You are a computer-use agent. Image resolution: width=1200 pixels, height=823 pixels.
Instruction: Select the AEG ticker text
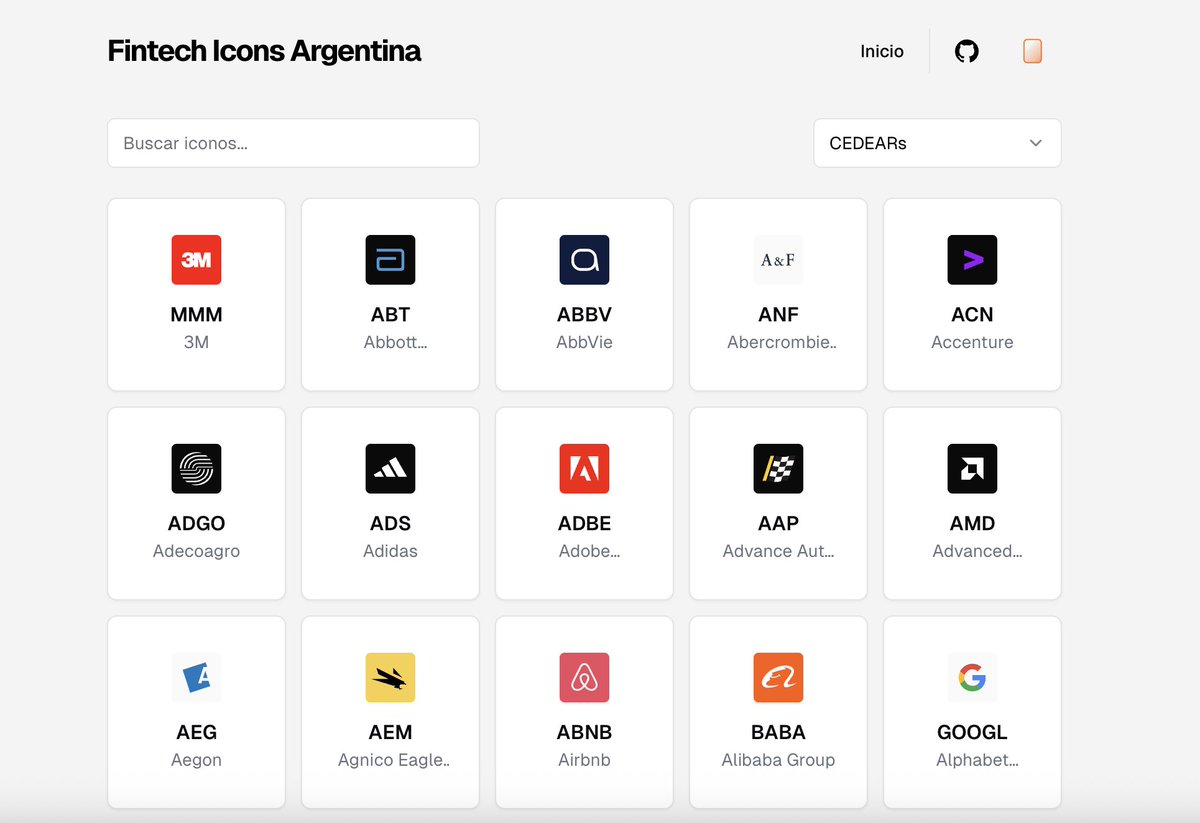pyautogui.click(x=196, y=733)
